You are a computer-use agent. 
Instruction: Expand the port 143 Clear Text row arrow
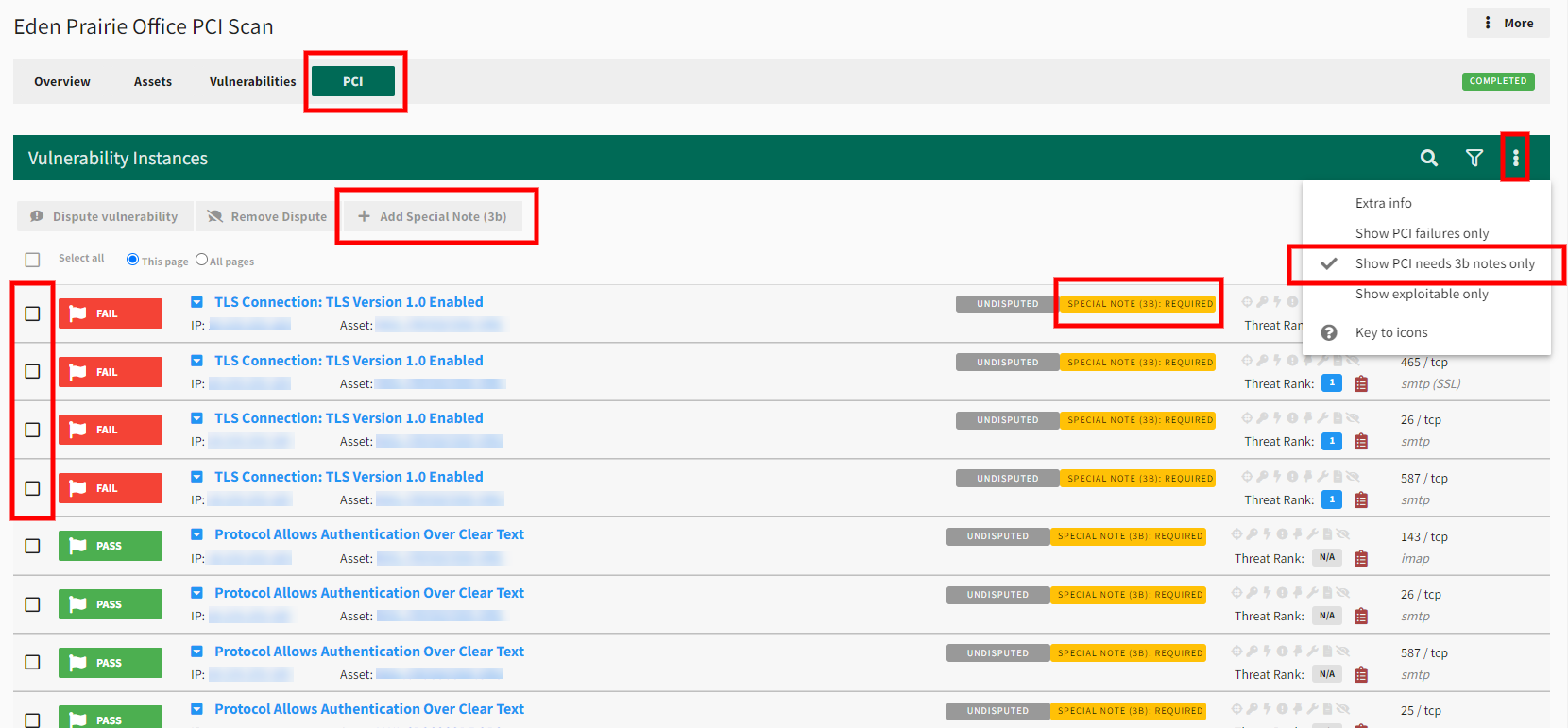click(196, 534)
